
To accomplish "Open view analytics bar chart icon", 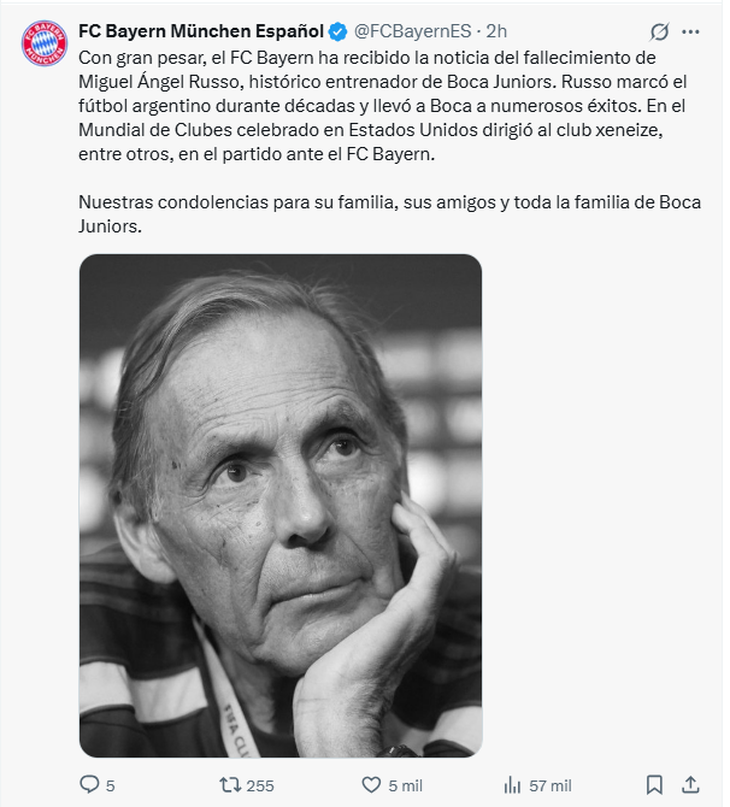I will point(513,784).
